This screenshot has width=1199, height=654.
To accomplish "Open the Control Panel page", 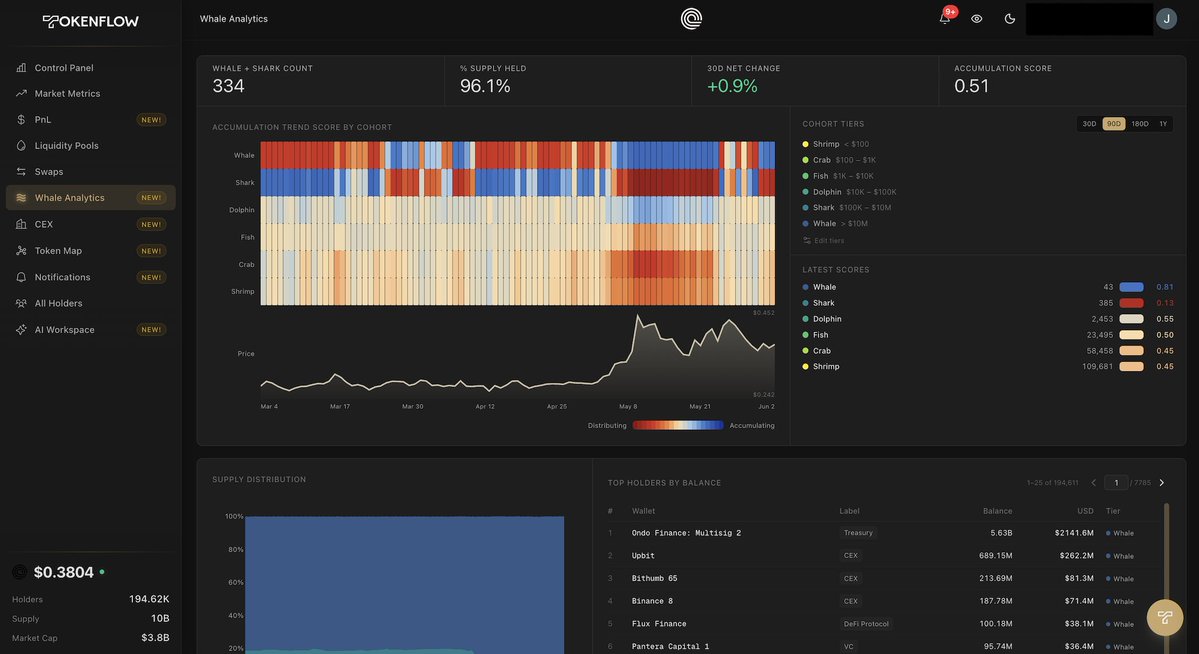I will [x=90, y=67].
